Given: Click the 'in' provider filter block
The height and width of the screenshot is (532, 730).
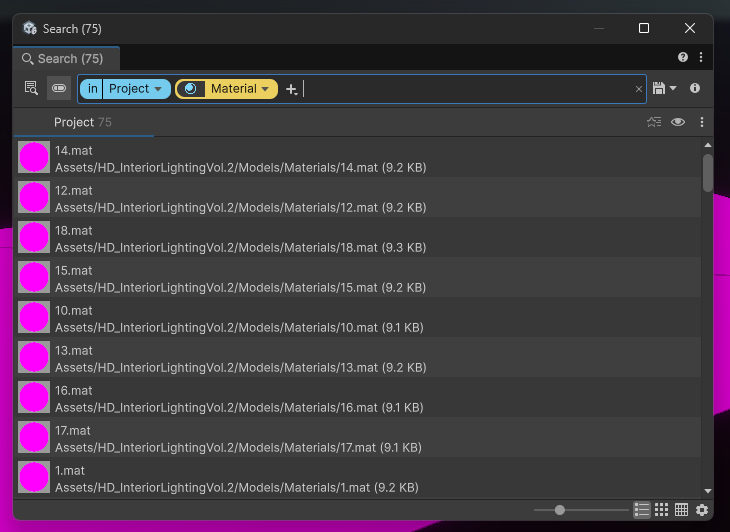Looking at the screenshot, I should (x=93, y=89).
